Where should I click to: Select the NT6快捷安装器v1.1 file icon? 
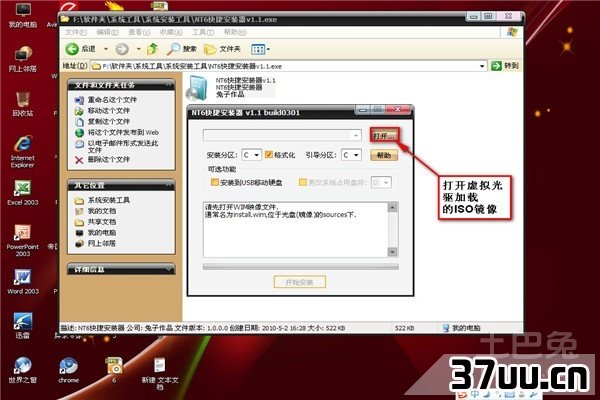[197, 88]
